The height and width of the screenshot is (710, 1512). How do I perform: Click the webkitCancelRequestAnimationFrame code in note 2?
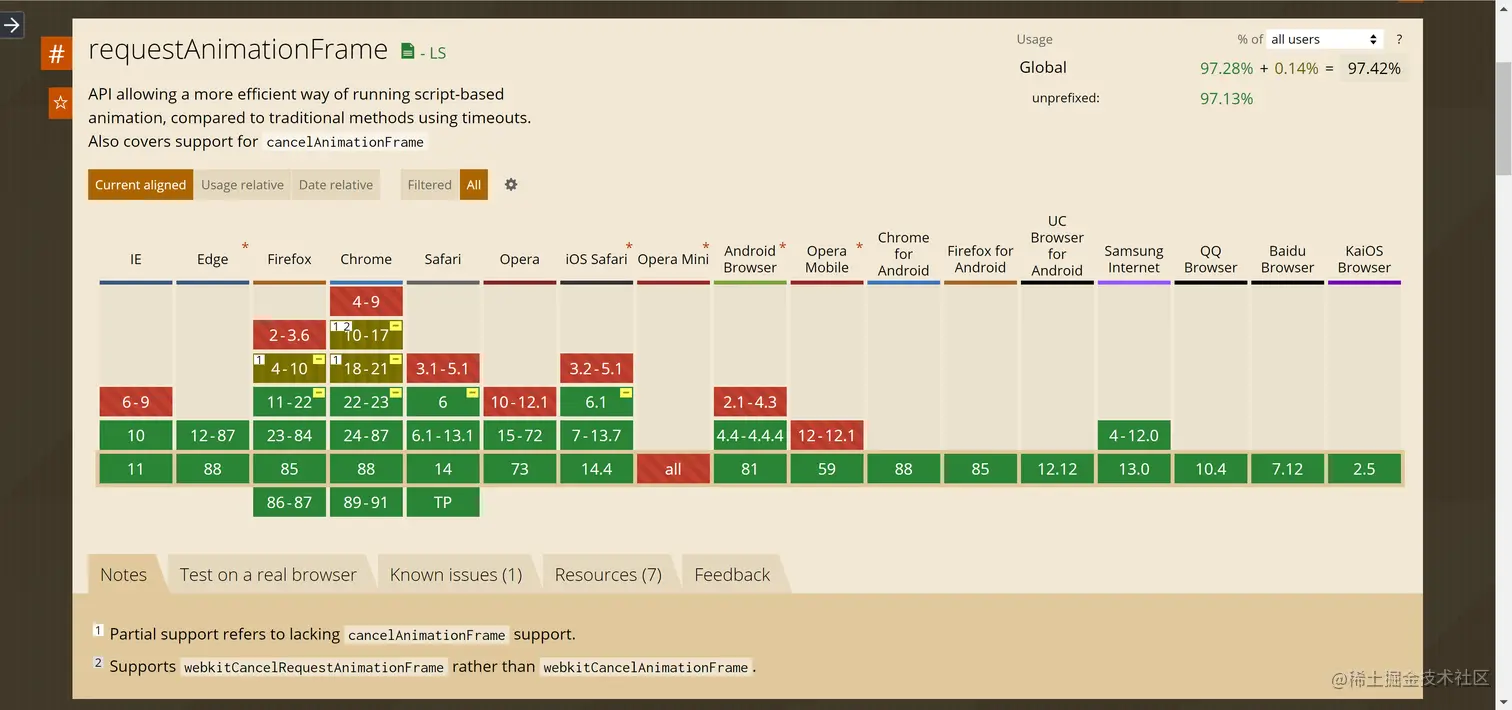[313, 667]
